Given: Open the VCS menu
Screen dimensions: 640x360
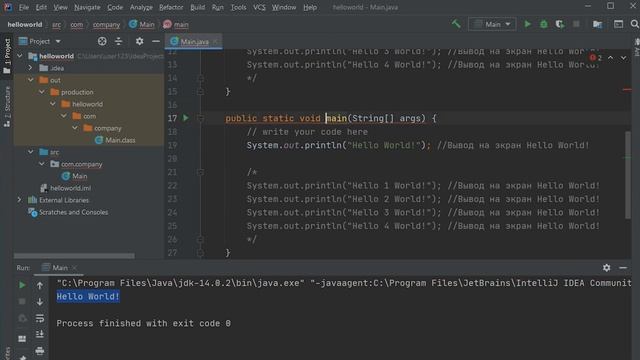Looking at the screenshot, I should pos(259,7).
